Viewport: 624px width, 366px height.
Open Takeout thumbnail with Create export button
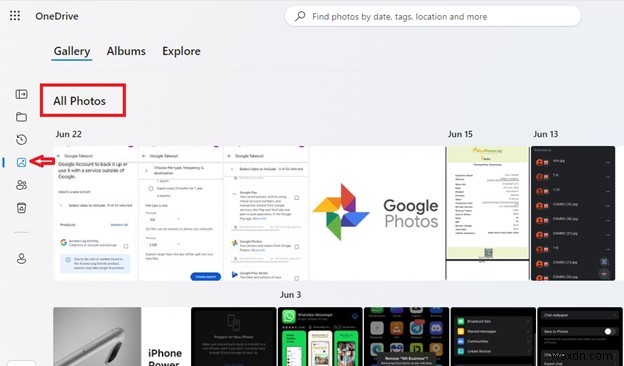[180, 213]
